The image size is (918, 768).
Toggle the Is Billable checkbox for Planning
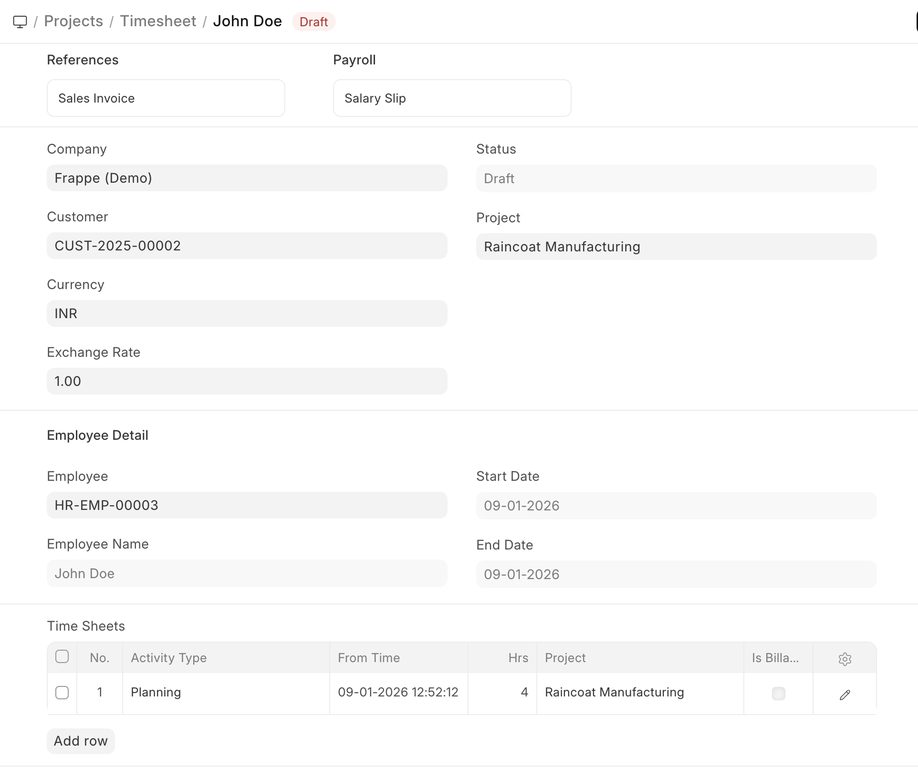(x=778, y=693)
